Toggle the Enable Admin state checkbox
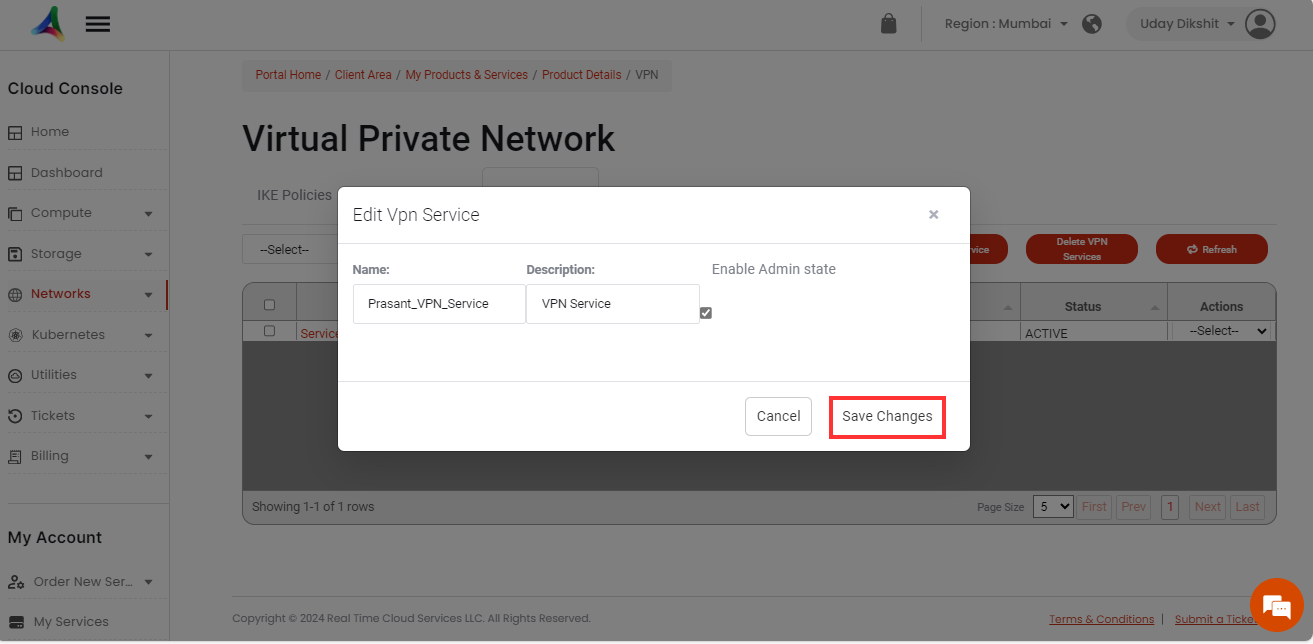This screenshot has width=1313, height=644. point(706,313)
